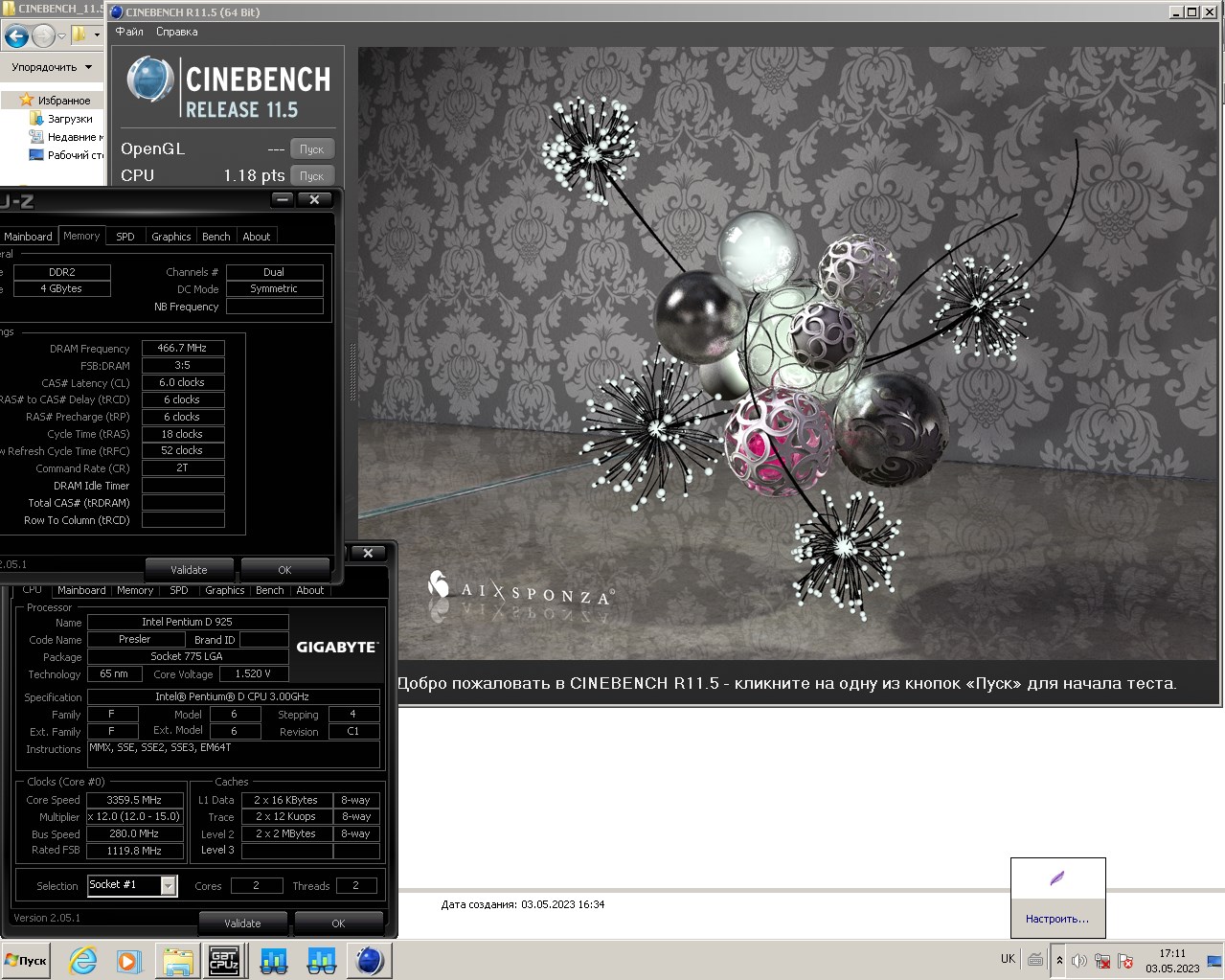Image resolution: width=1225 pixels, height=980 pixels.
Task: Click OK in Memory CPU-Z window
Action: [284, 569]
